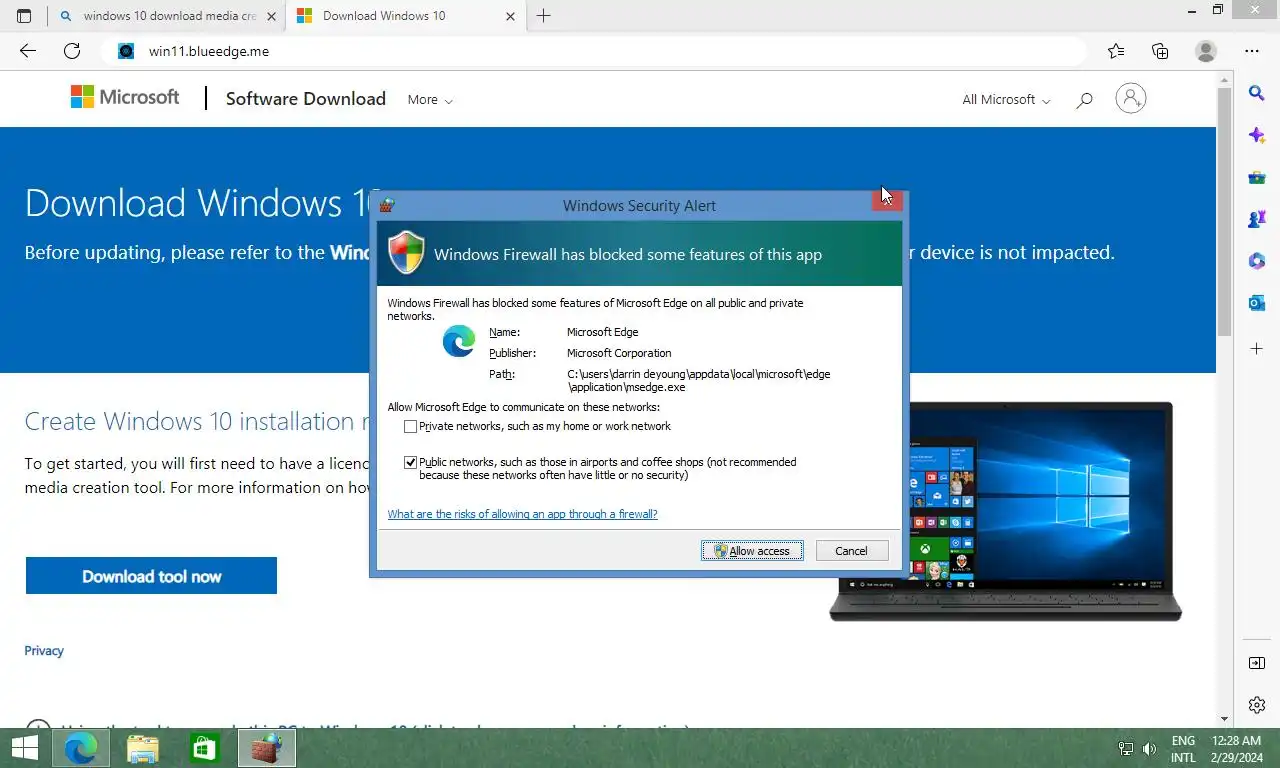Go back to the previous page

click(28, 51)
